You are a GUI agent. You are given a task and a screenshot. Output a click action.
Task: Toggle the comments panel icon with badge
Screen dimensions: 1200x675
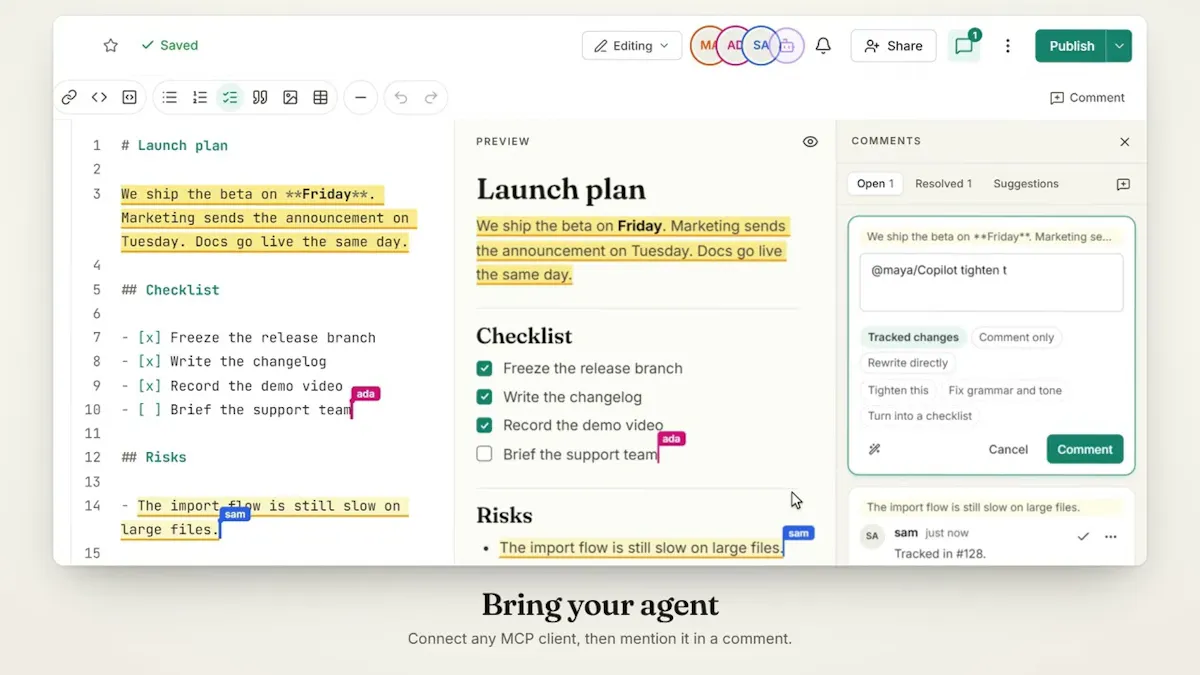pos(964,46)
